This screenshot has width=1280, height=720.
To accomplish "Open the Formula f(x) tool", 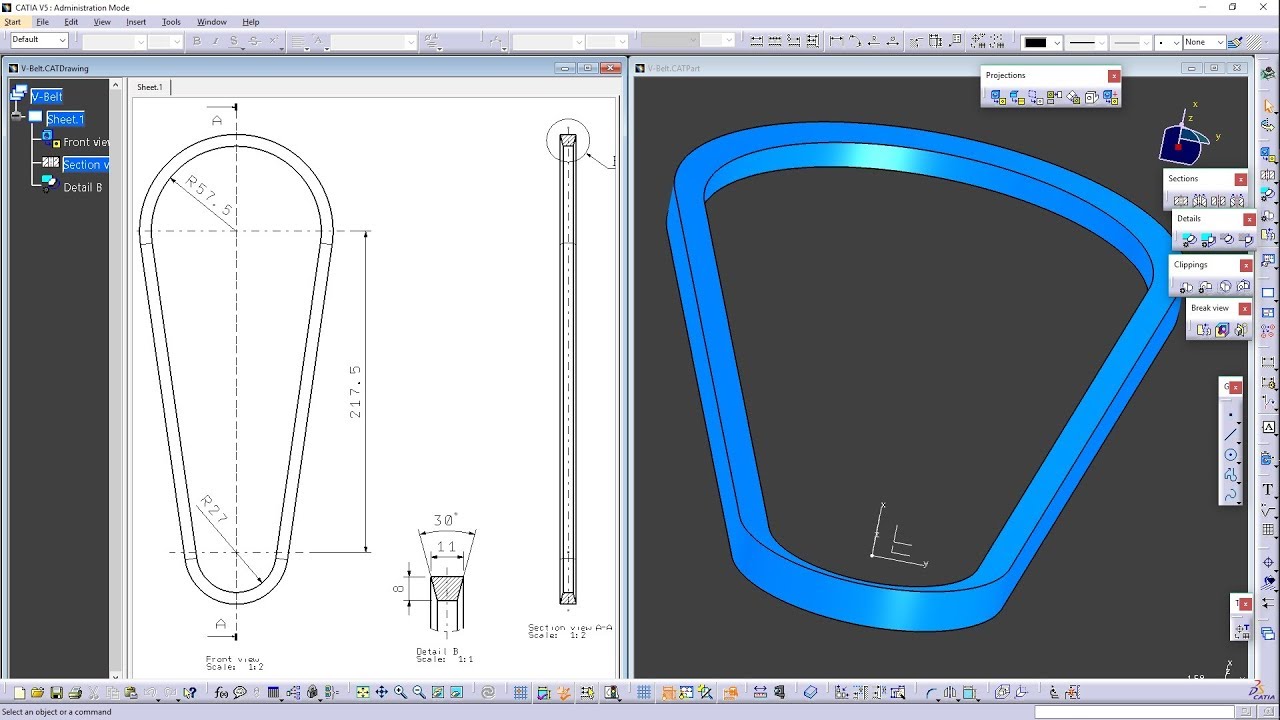I will tap(220, 692).
